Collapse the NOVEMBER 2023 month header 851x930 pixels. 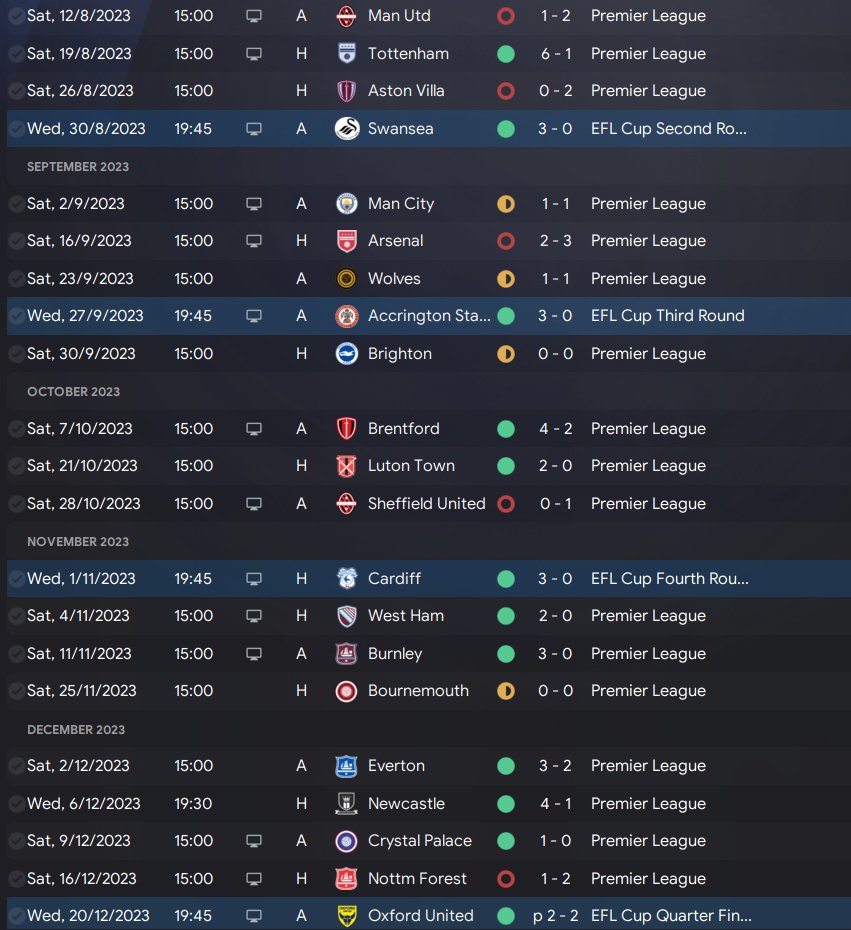[78, 542]
